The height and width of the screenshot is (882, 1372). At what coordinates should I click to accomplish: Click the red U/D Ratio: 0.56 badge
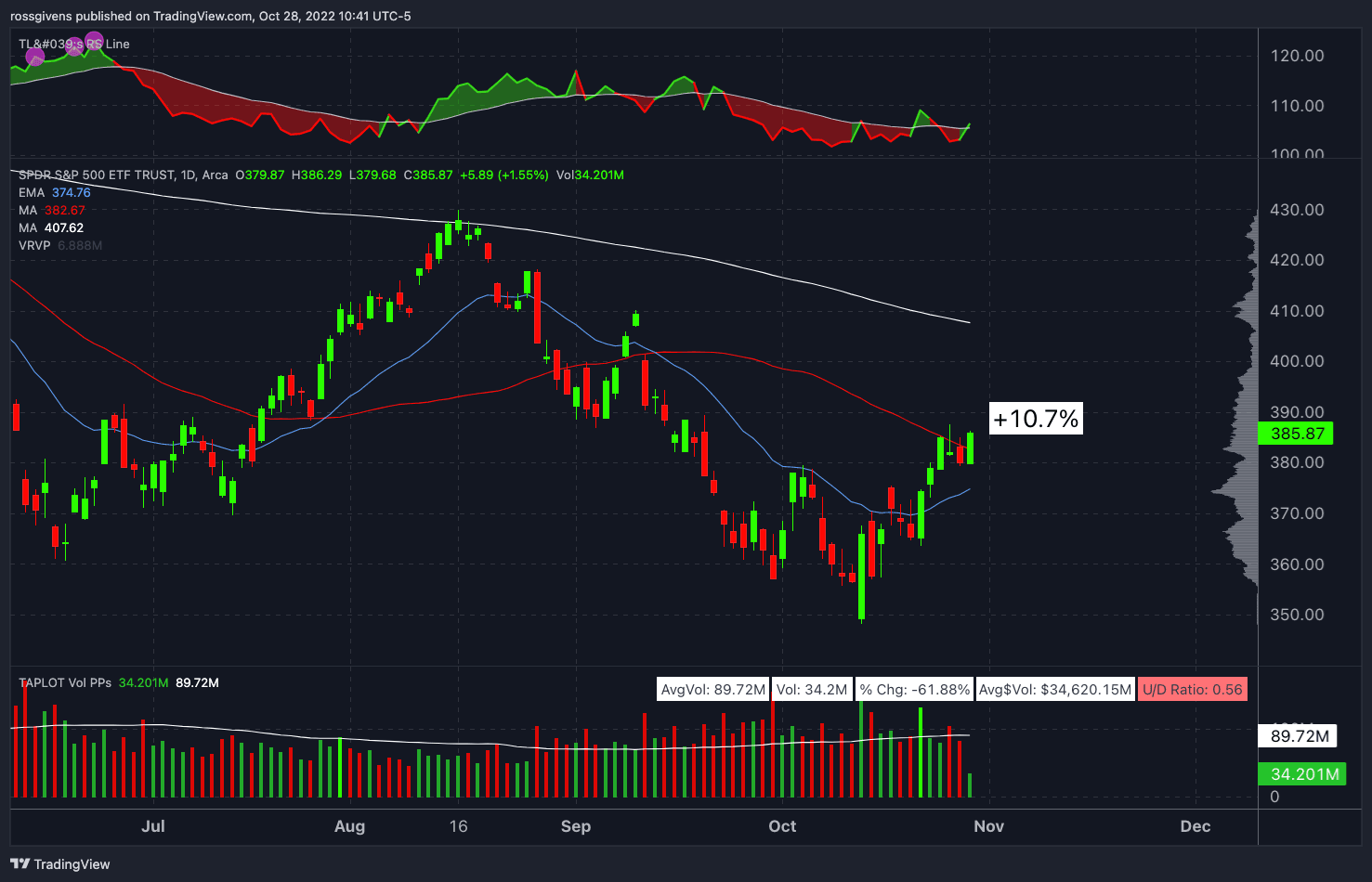click(1193, 689)
